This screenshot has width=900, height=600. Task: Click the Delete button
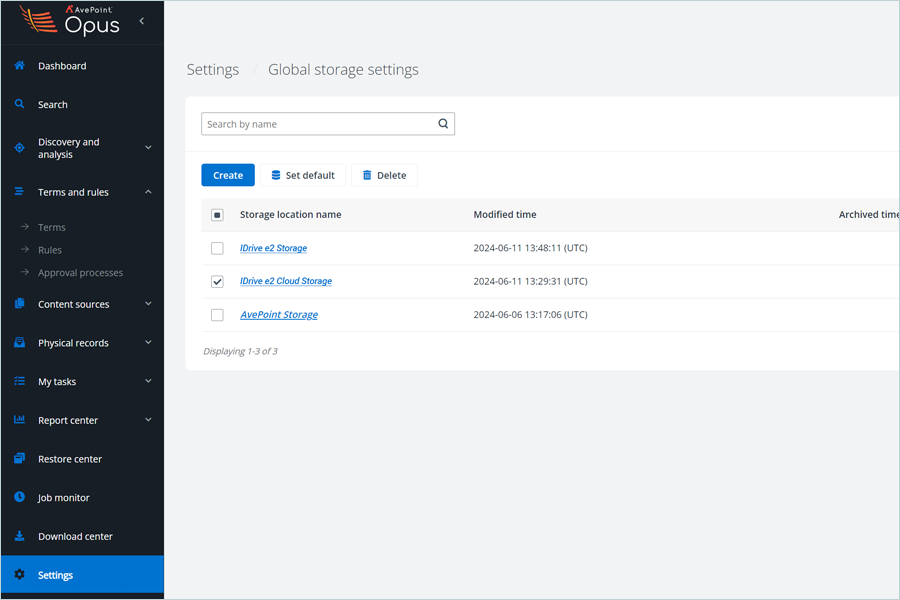[385, 175]
